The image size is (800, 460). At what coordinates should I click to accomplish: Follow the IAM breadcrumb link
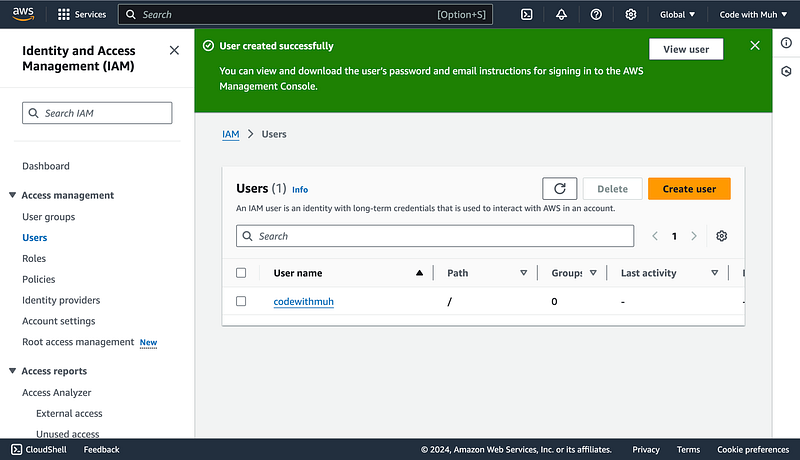(231, 134)
